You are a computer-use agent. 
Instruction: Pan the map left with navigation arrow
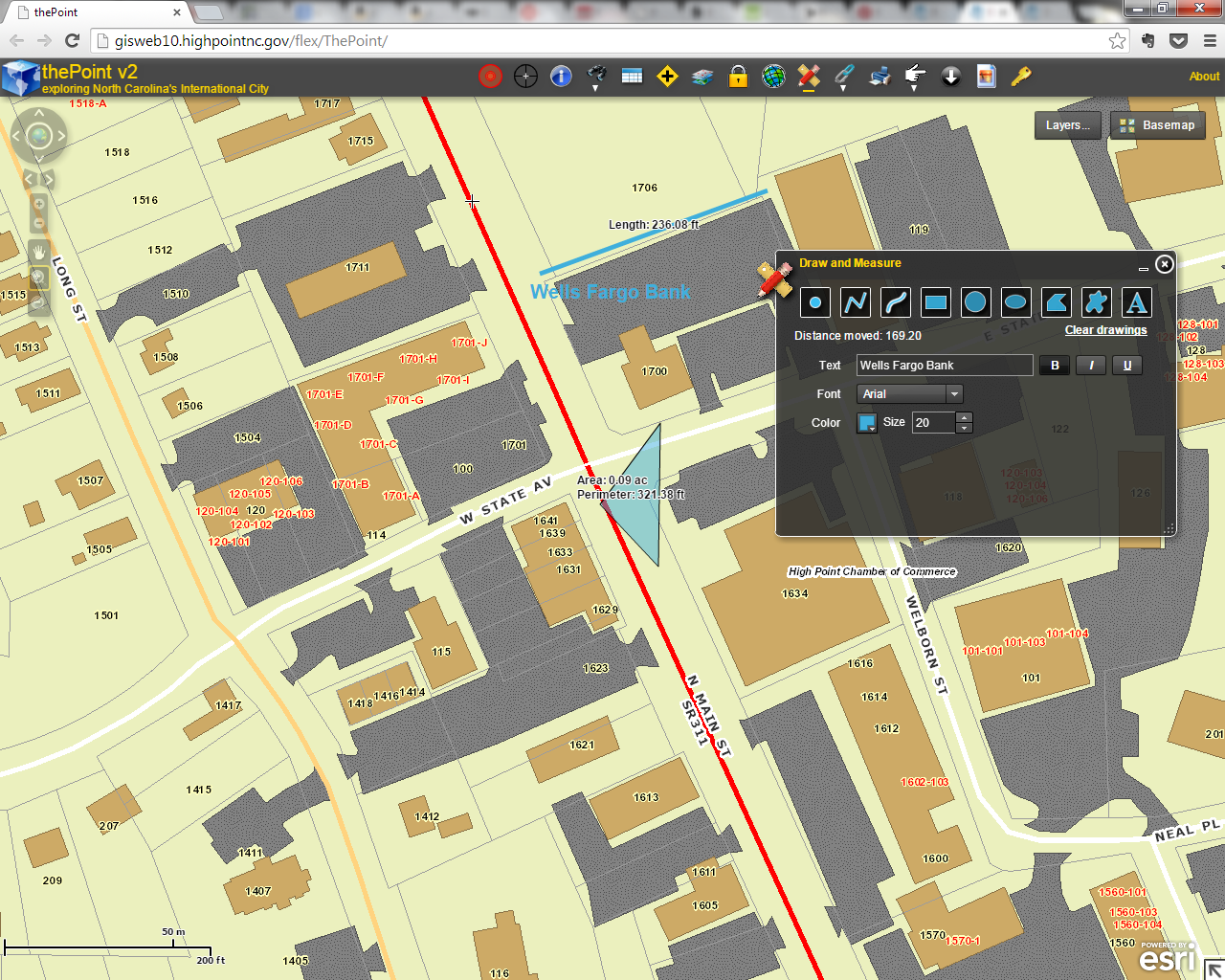click(16, 137)
